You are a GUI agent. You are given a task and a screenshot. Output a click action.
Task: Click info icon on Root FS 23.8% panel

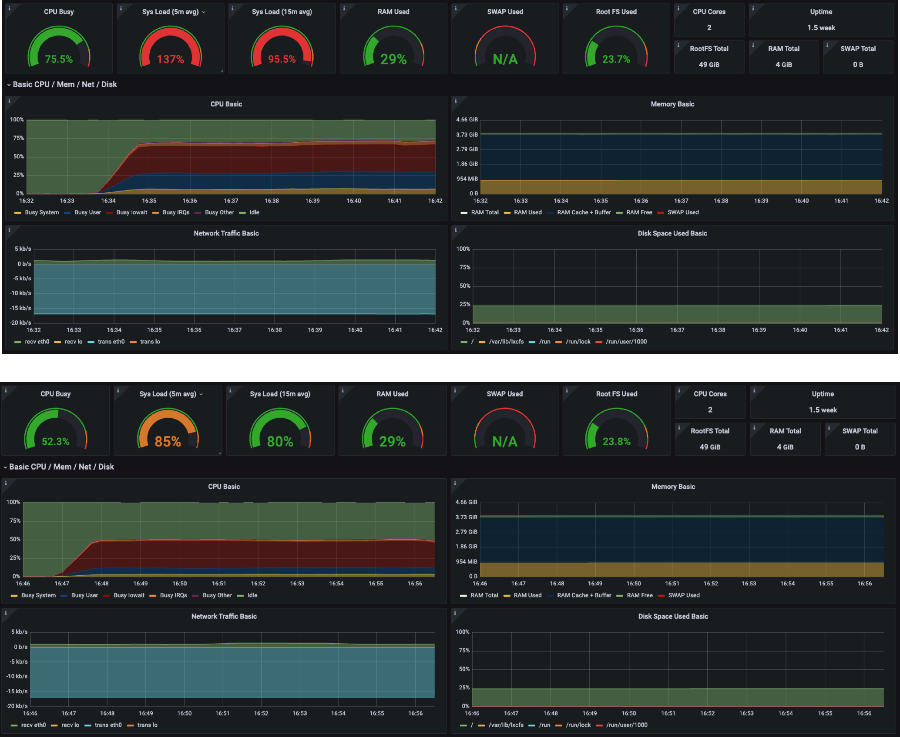pyautogui.click(x=567, y=390)
